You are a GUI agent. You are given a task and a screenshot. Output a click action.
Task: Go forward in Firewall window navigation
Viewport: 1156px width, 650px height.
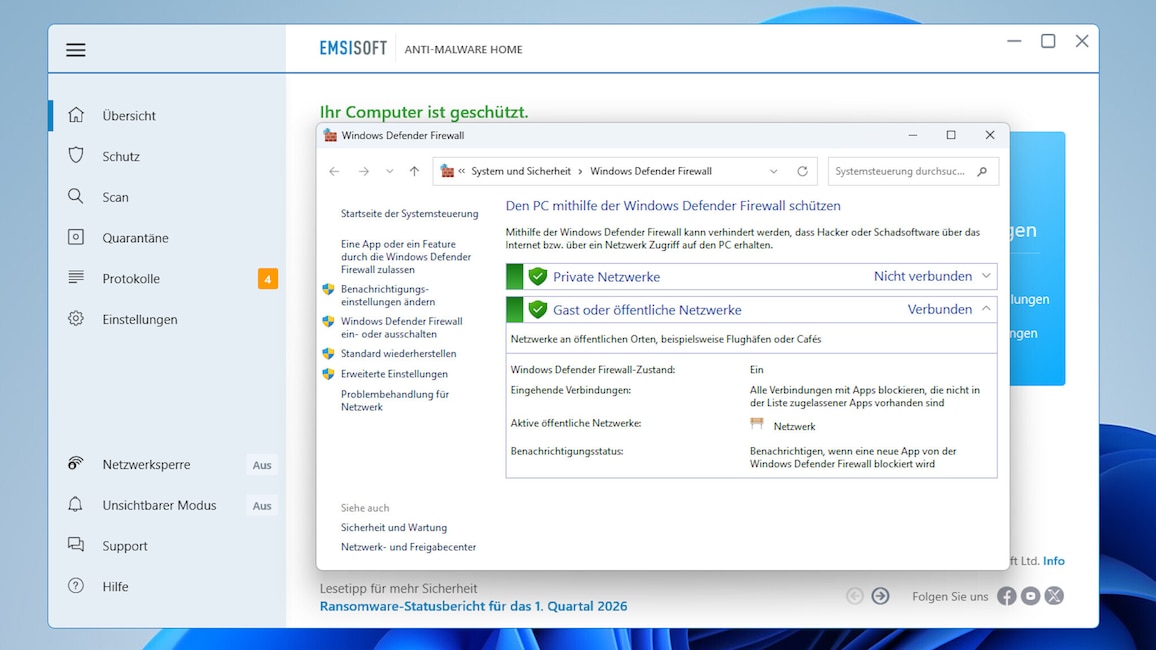pos(363,171)
